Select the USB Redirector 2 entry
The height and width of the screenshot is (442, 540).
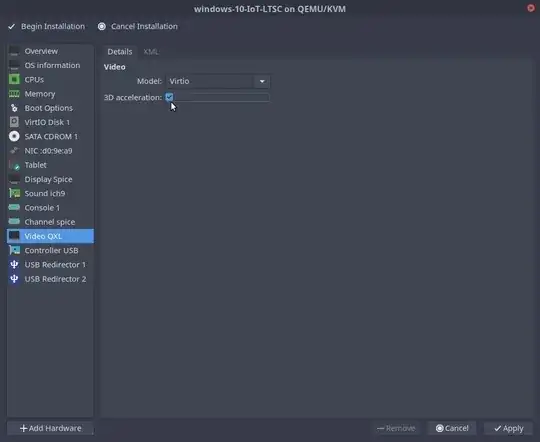point(50,279)
